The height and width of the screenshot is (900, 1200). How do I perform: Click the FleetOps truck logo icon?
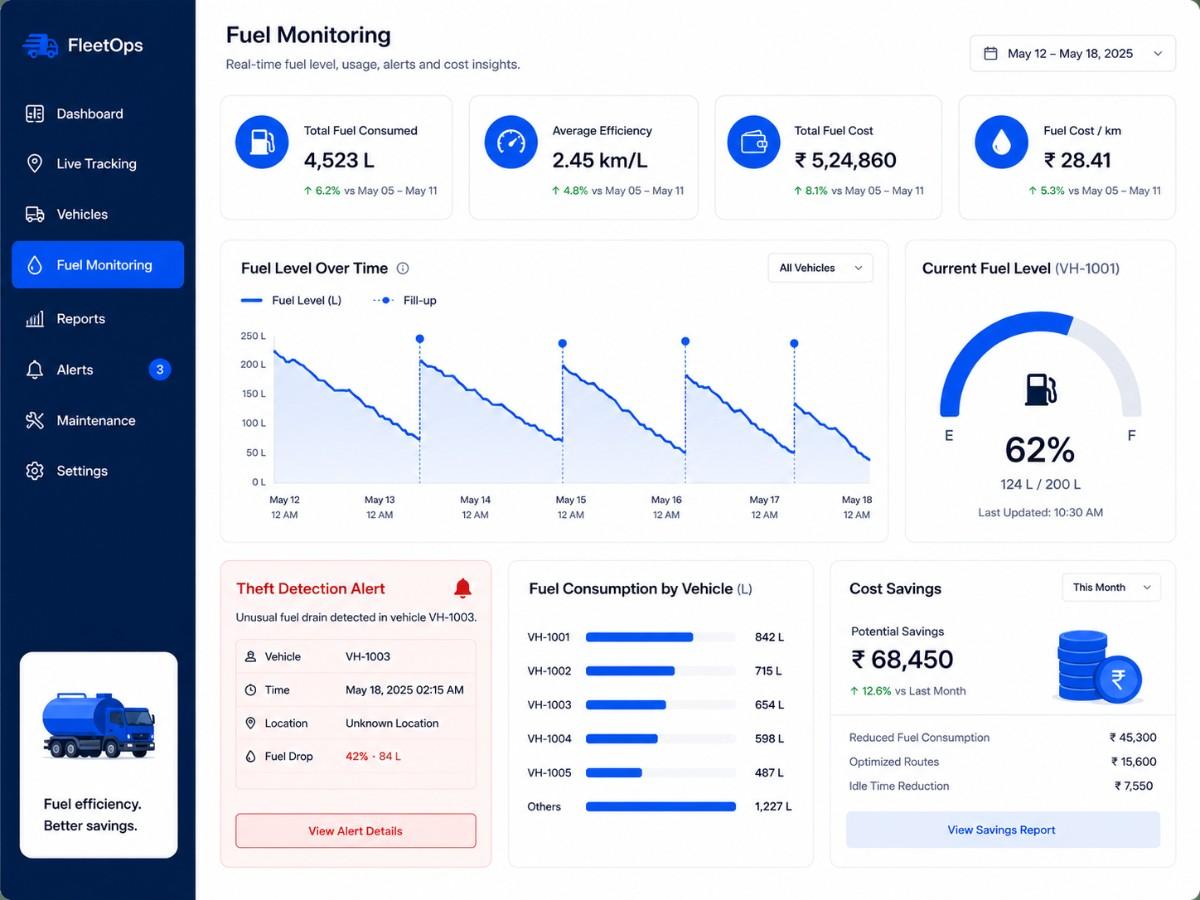click(x=41, y=45)
